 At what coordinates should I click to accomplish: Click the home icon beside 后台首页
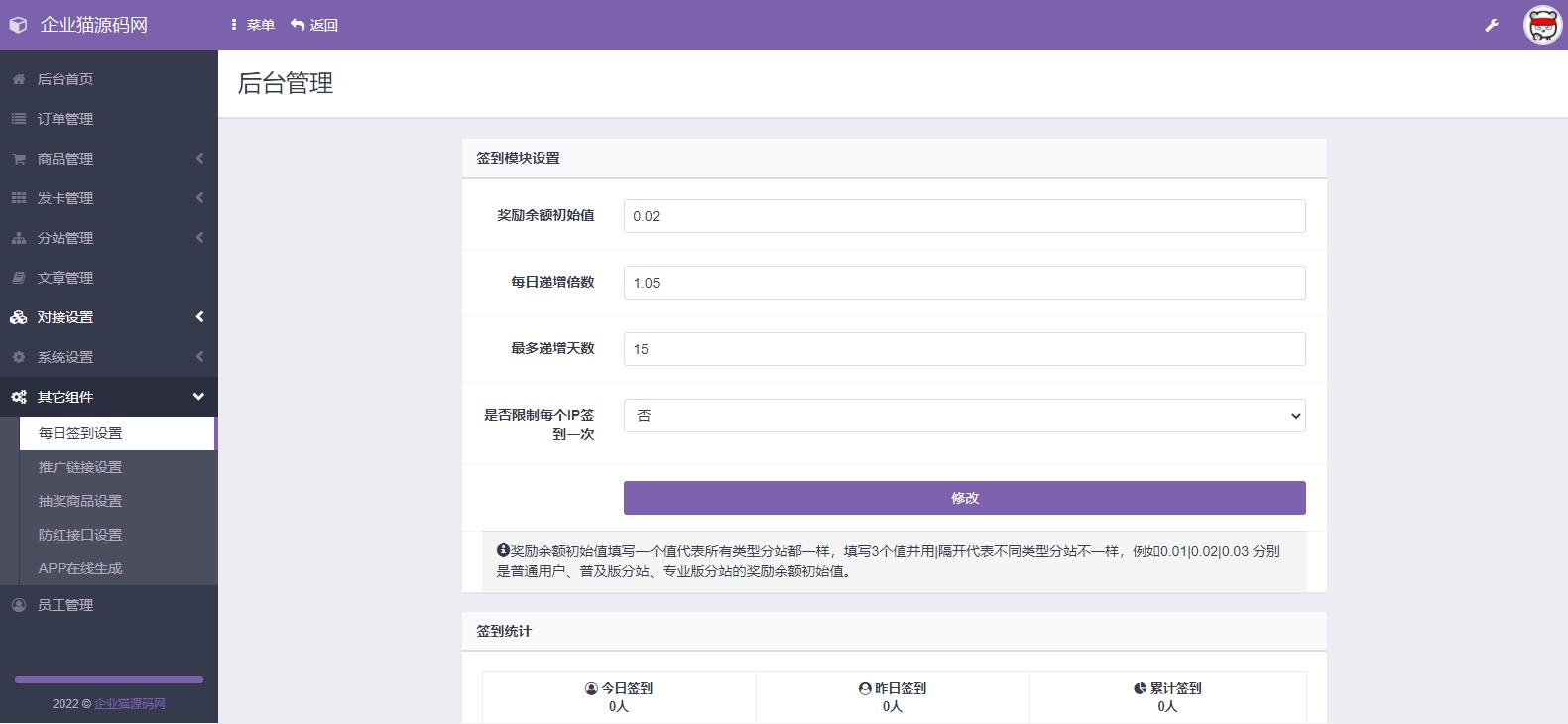coord(19,79)
